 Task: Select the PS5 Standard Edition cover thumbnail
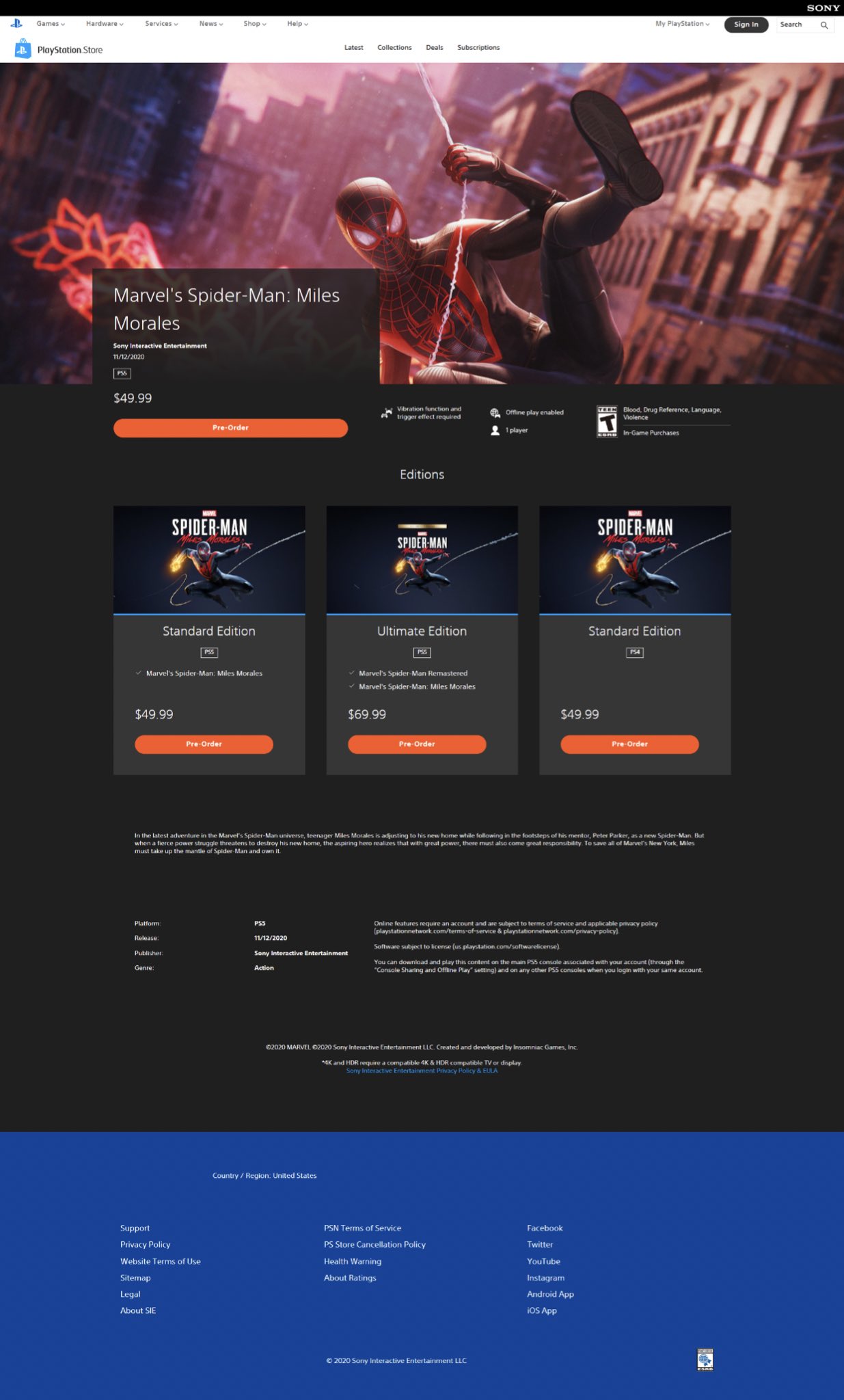[x=209, y=560]
